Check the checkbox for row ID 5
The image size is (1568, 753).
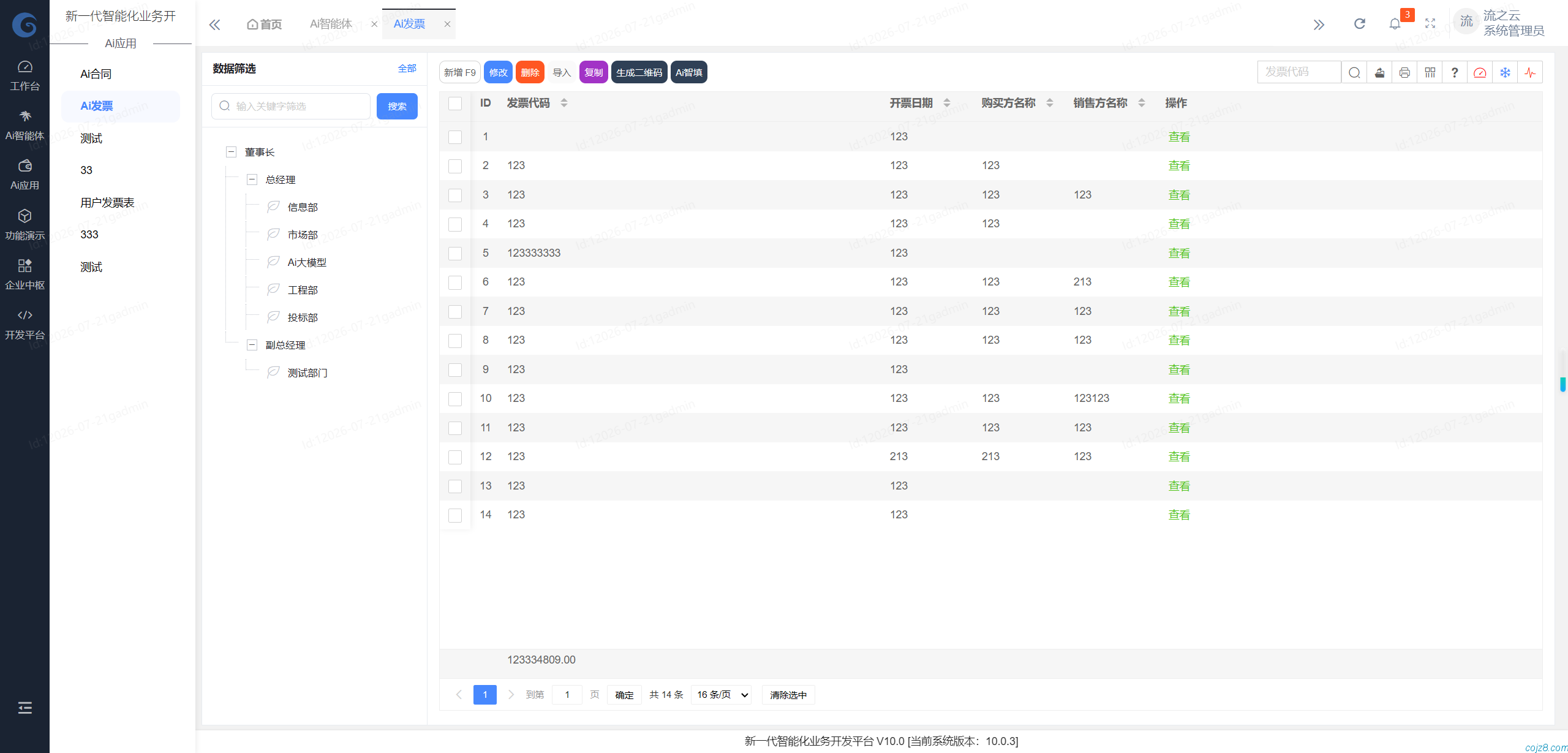coord(455,253)
